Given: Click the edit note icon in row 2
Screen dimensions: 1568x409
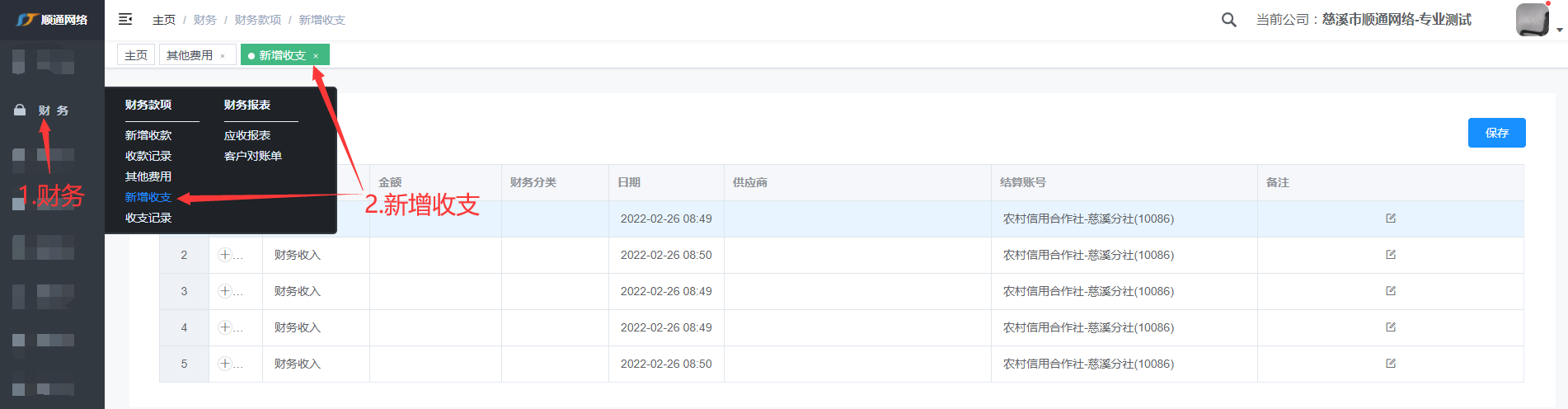Looking at the screenshot, I should point(1390,255).
